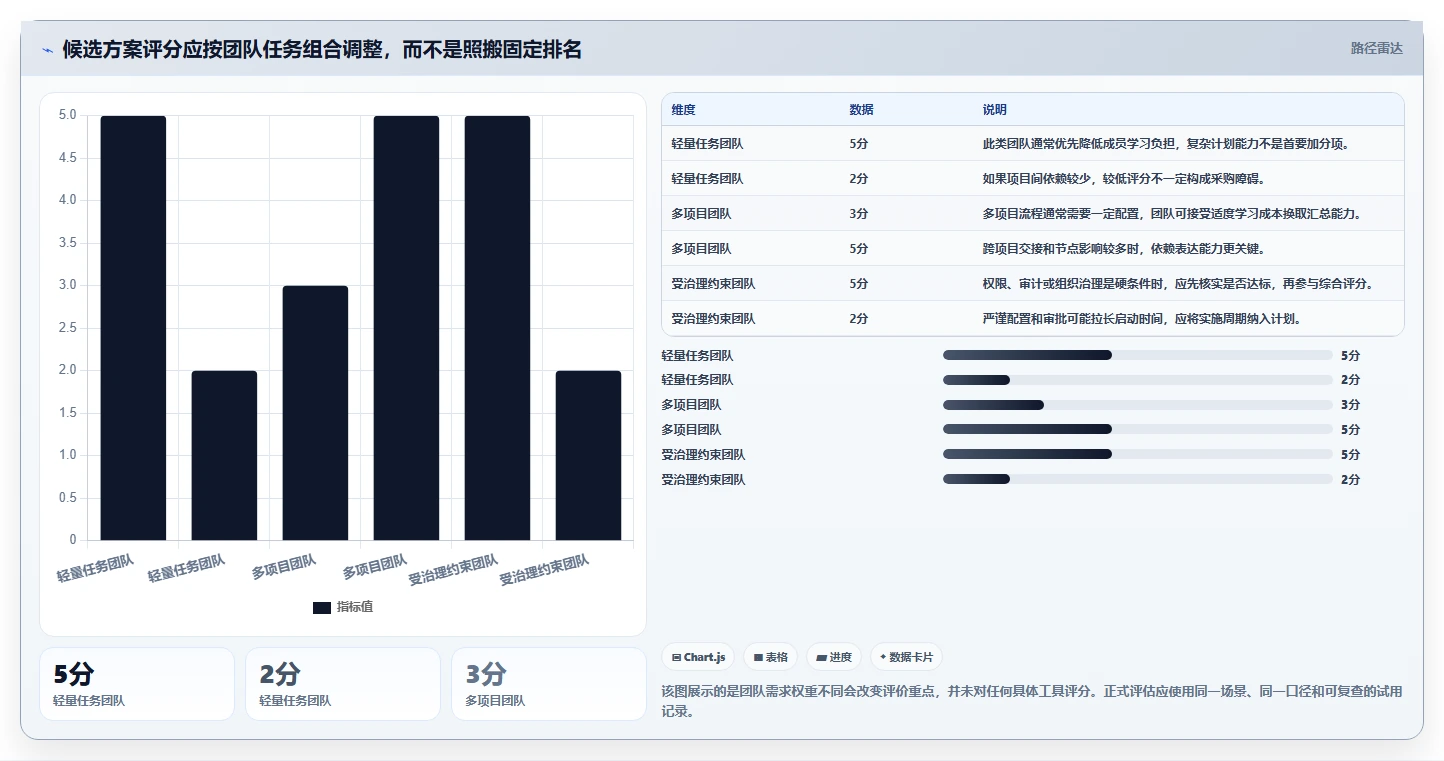Click the note 如果项目间依赖较少
The width and height of the screenshot is (1444, 761).
(1124, 179)
